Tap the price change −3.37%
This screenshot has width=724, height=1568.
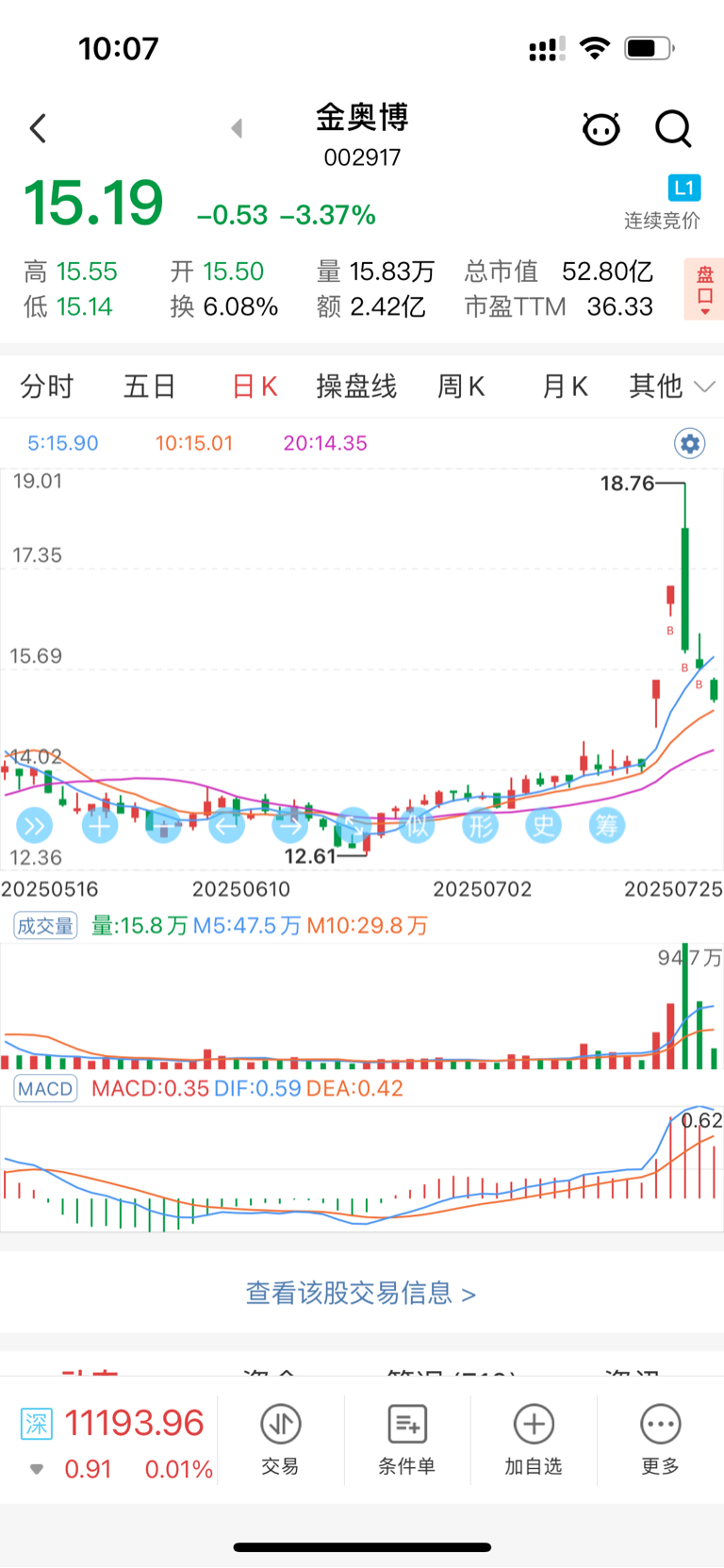pyautogui.click(x=328, y=216)
